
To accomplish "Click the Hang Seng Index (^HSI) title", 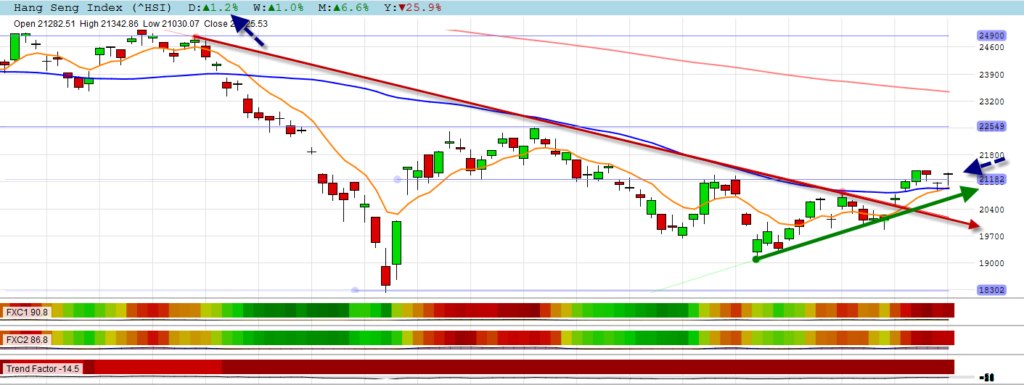I will point(93,8).
